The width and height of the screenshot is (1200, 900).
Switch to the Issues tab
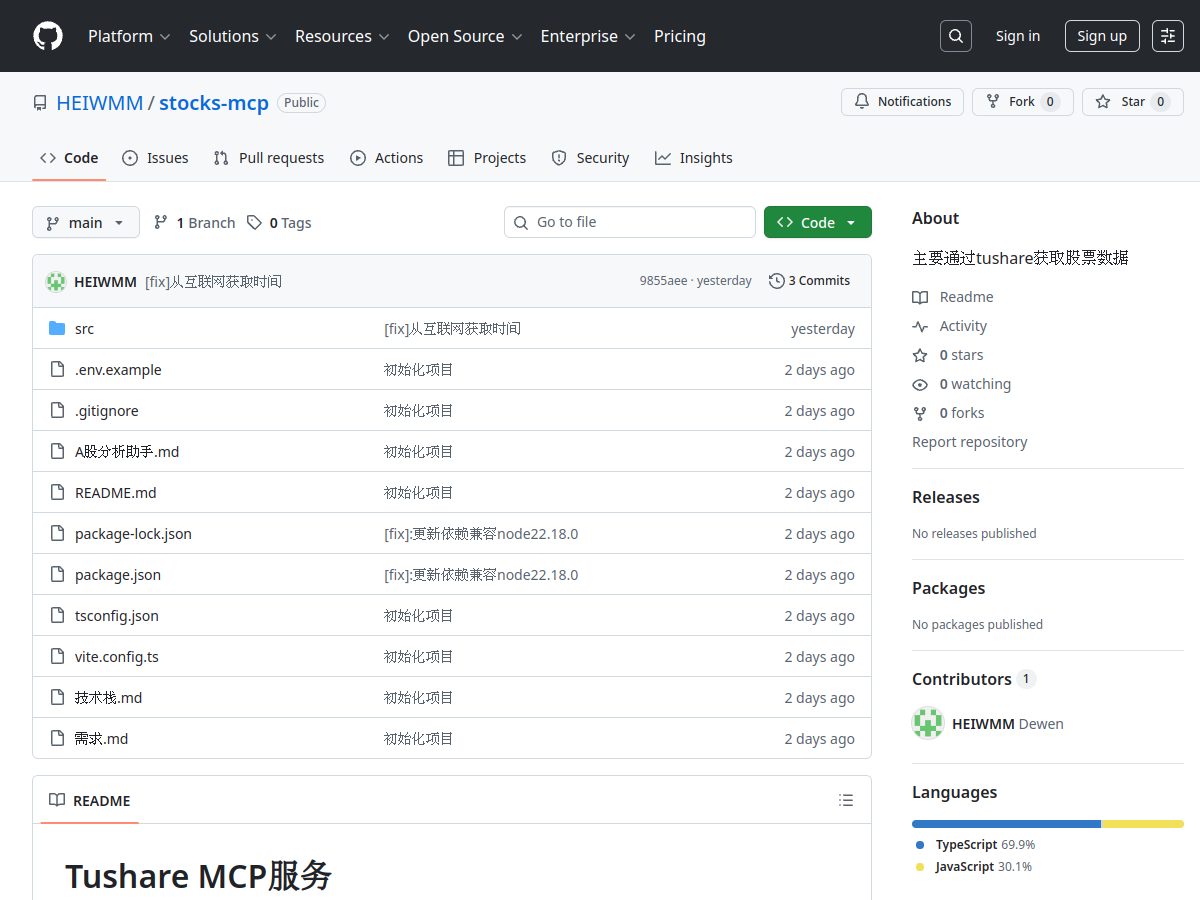coord(156,158)
